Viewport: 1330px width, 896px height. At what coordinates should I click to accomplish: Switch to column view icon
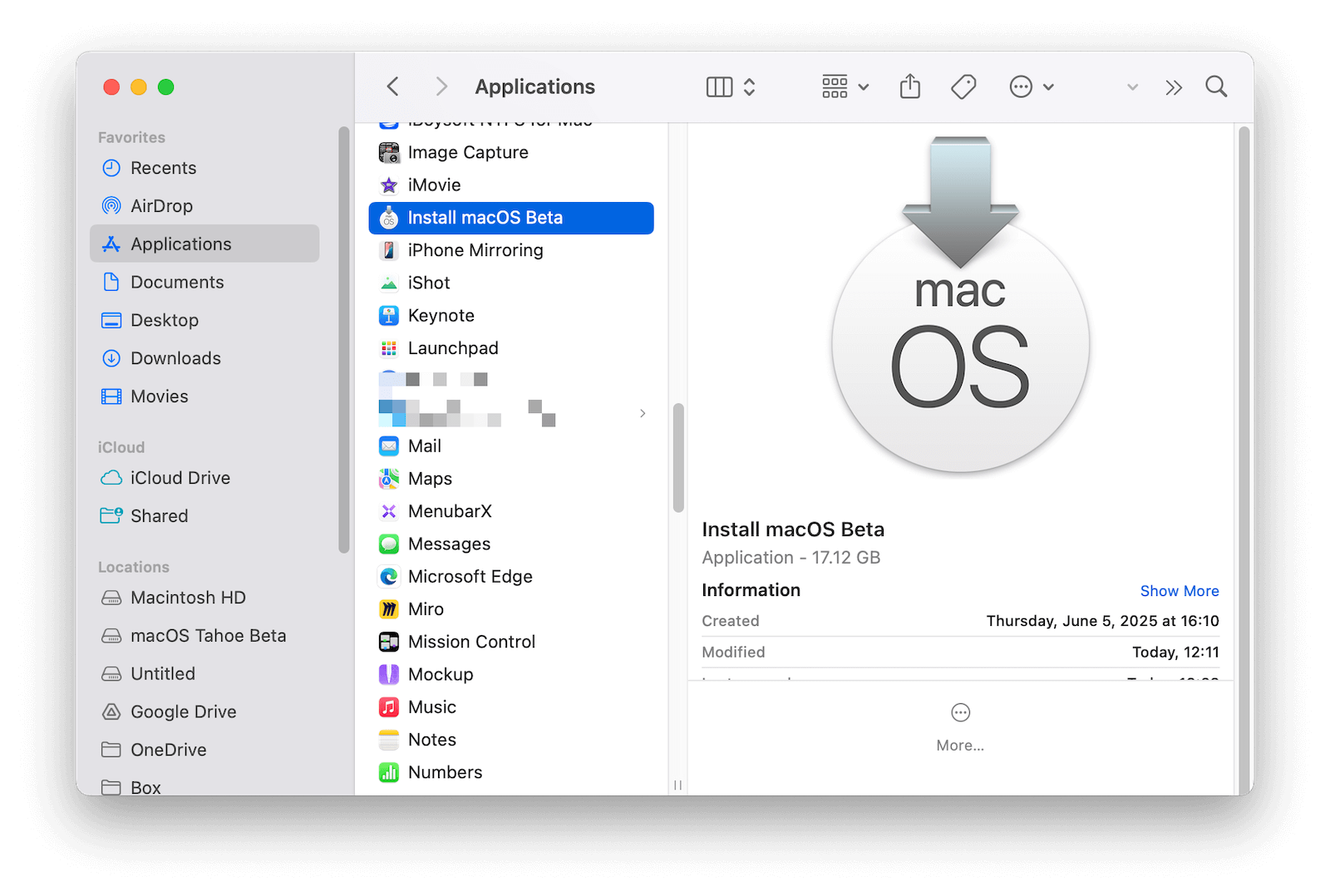pyautogui.click(x=719, y=86)
